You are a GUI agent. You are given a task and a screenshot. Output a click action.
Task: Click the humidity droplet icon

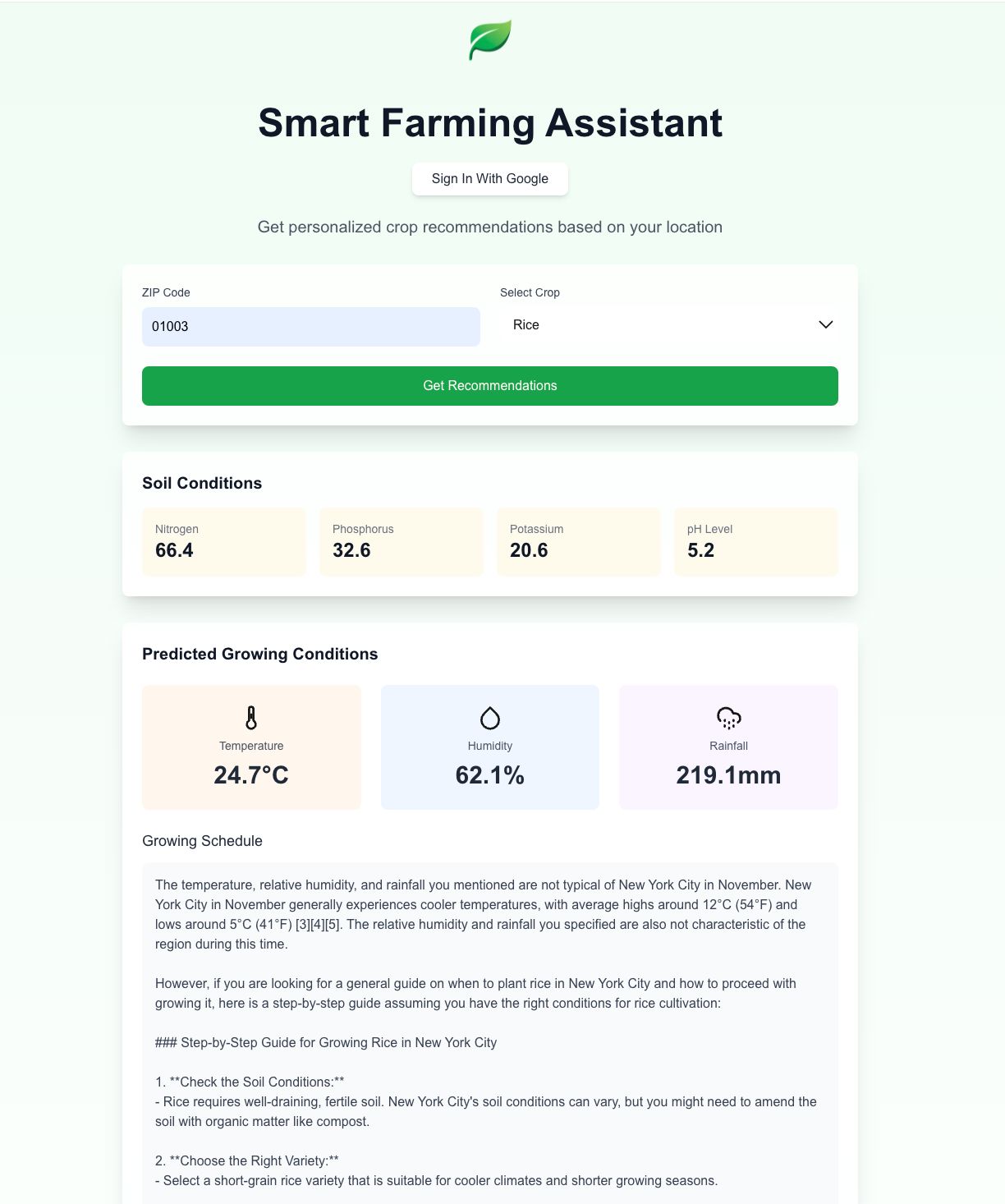click(490, 718)
